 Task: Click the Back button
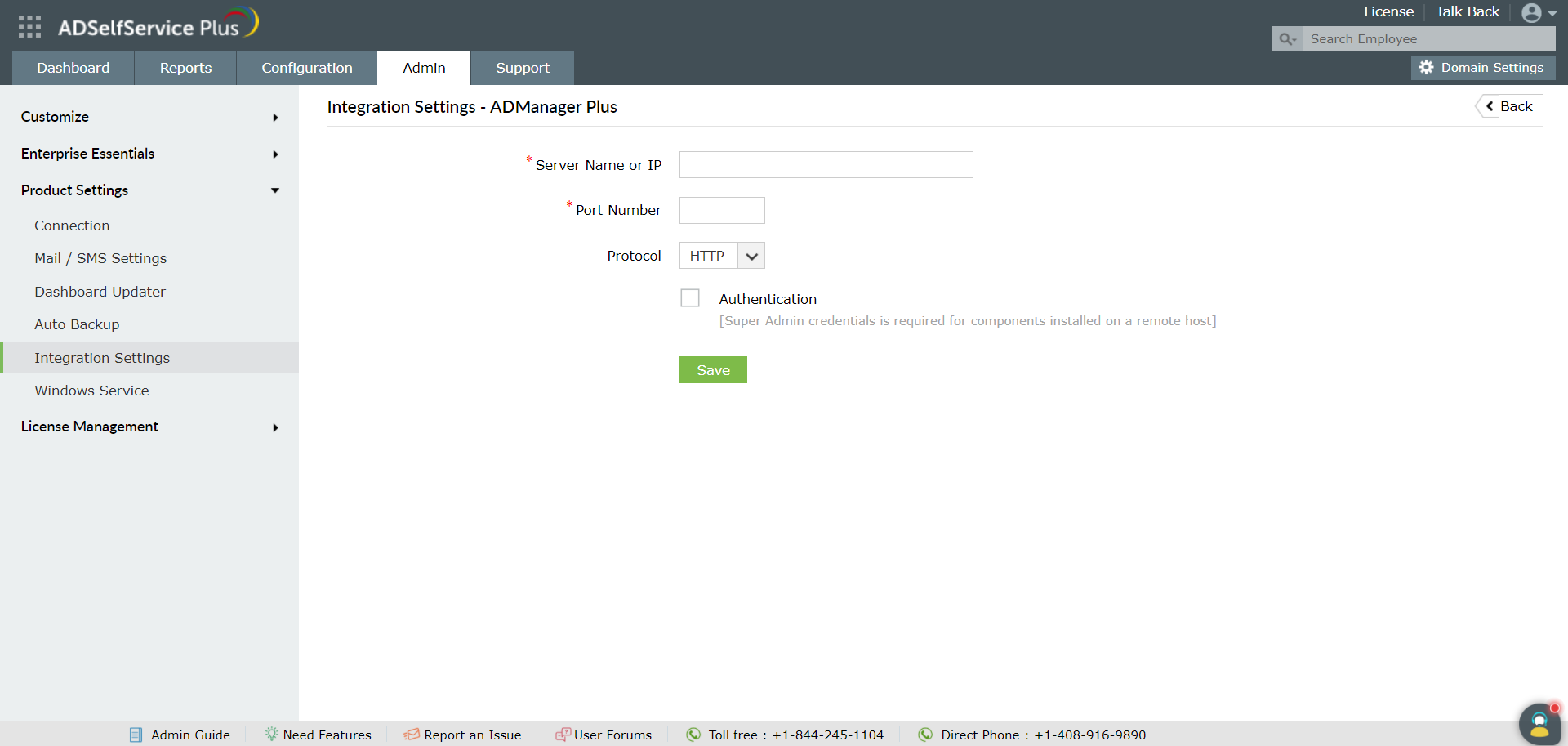click(1508, 105)
